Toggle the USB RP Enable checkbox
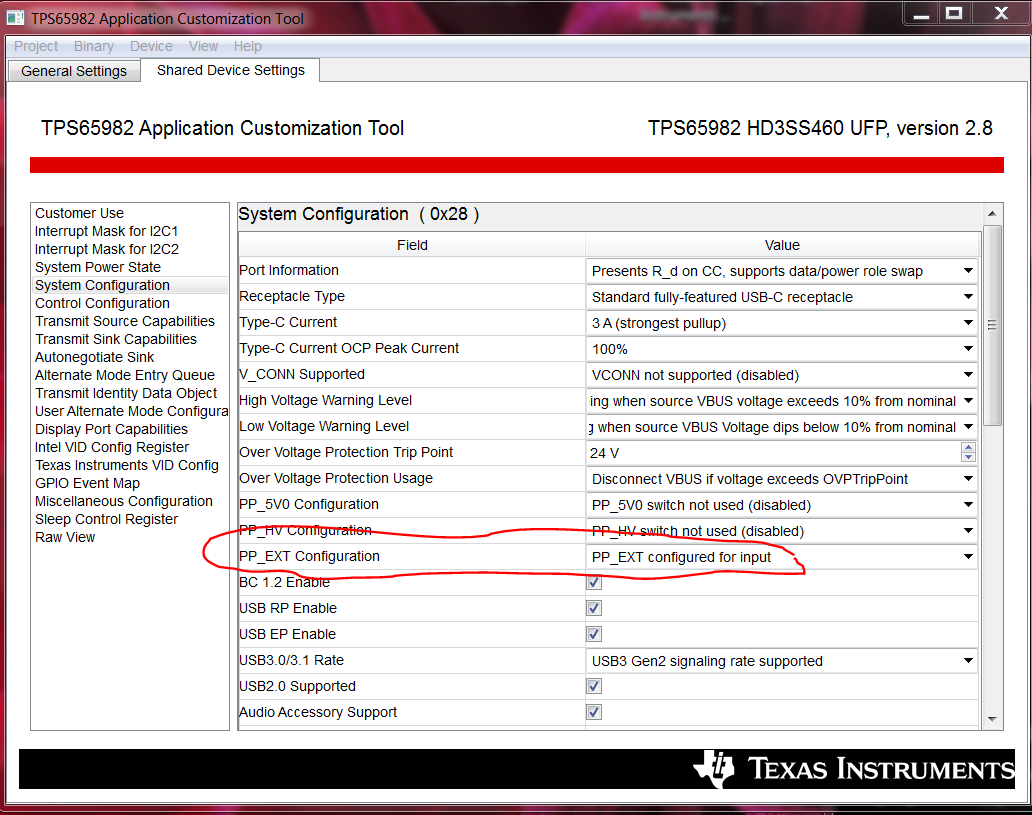 (594, 608)
